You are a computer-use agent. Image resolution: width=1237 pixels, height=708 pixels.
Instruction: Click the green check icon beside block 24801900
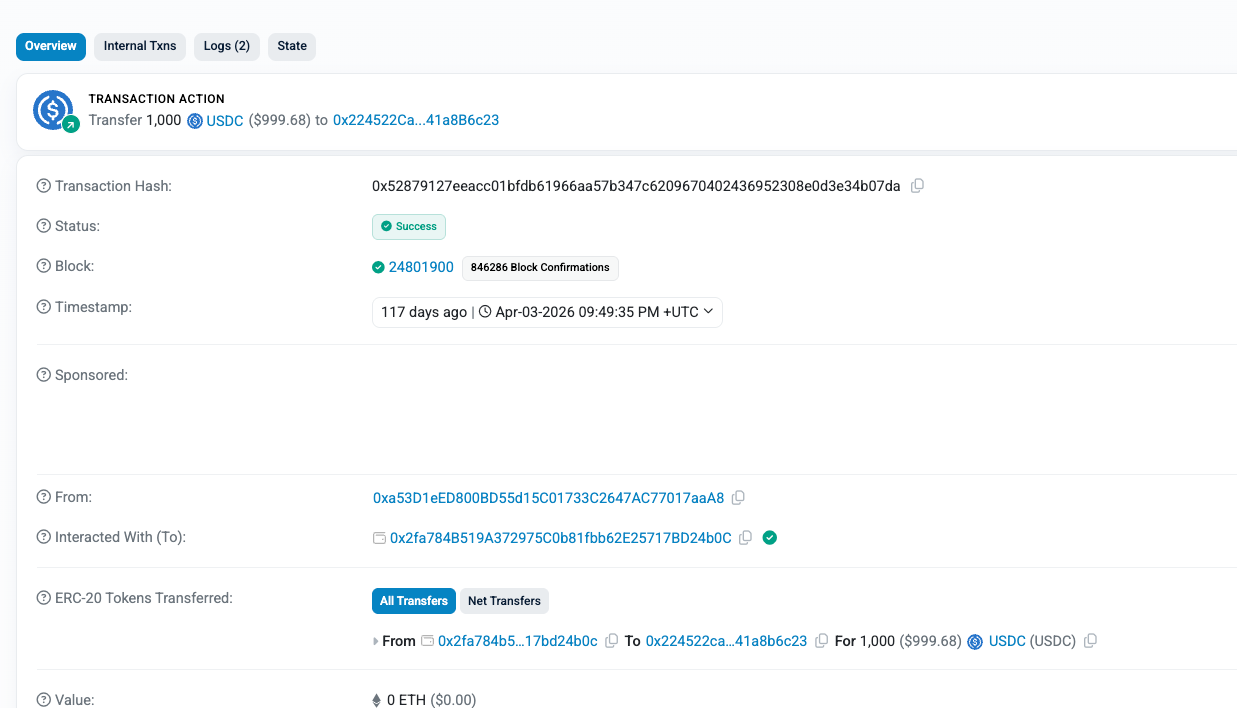click(378, 267)
